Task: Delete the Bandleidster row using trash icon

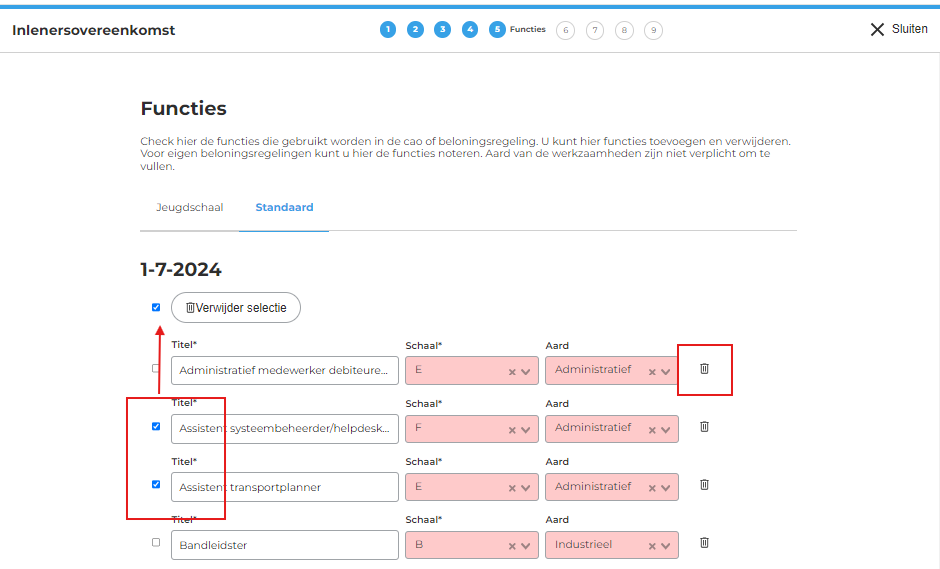Action: (704, 543)
